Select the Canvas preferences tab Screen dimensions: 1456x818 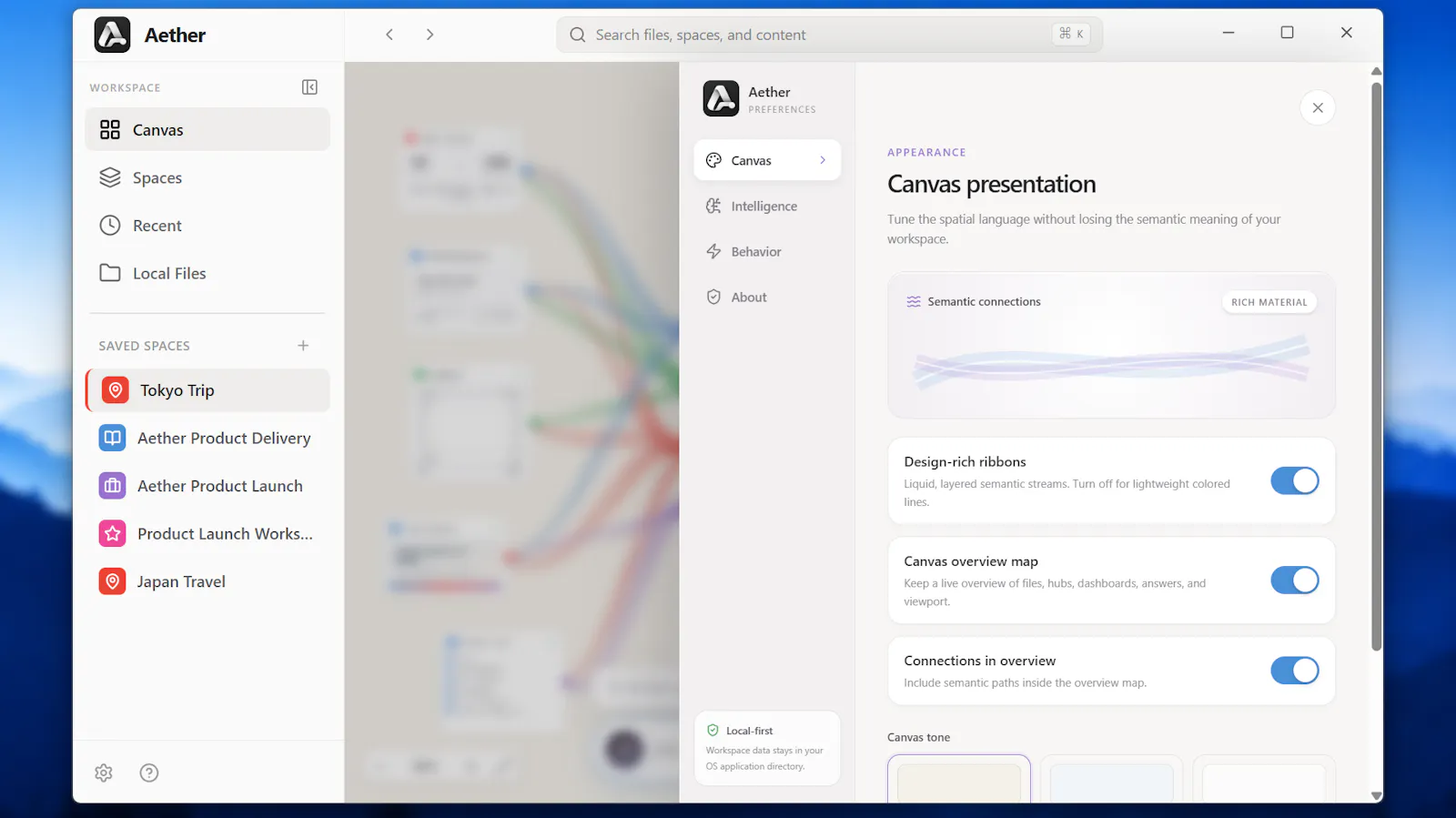pyautogui.click(x=767, y=160)
